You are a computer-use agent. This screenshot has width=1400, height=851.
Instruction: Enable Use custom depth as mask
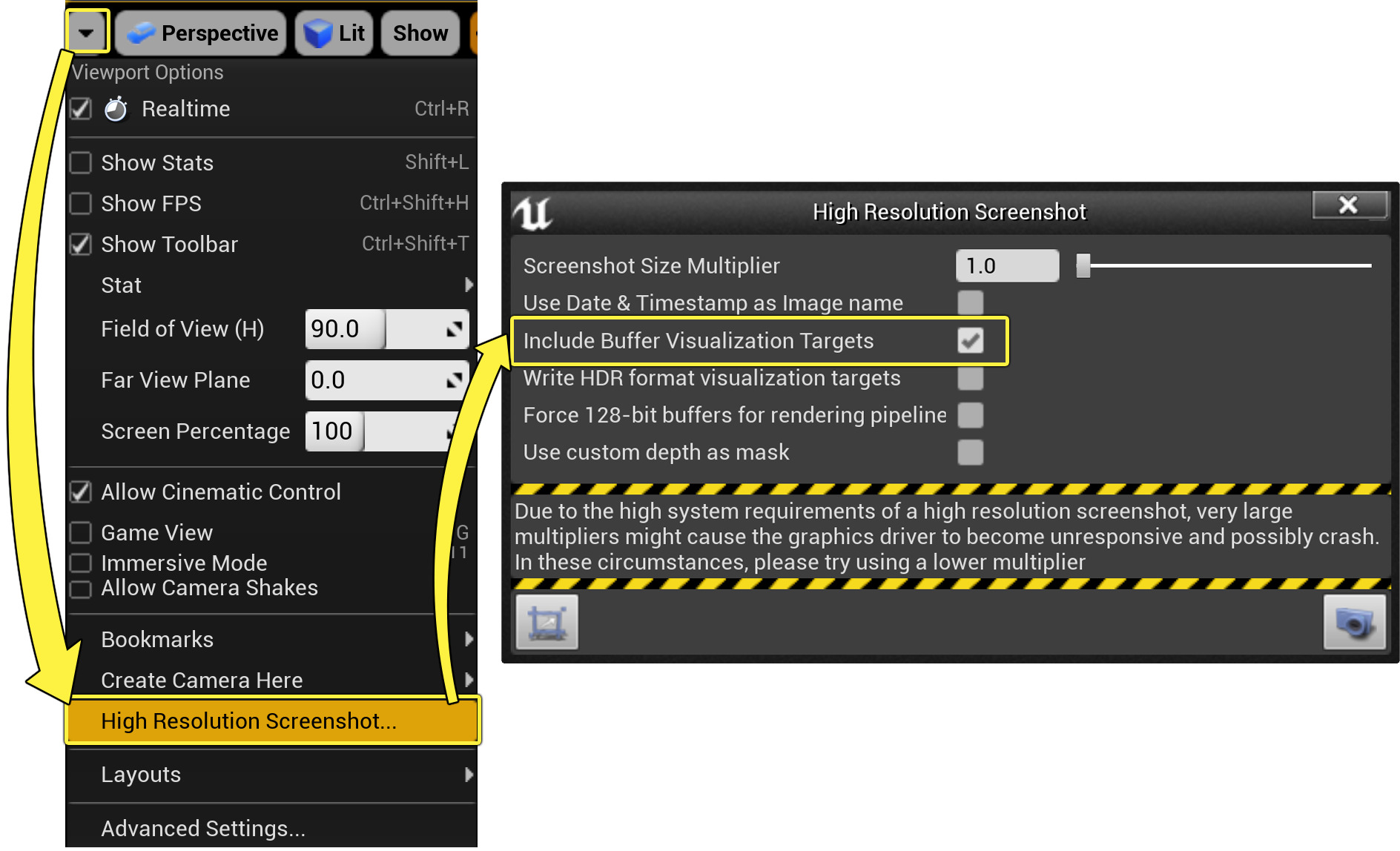point(970,452)
